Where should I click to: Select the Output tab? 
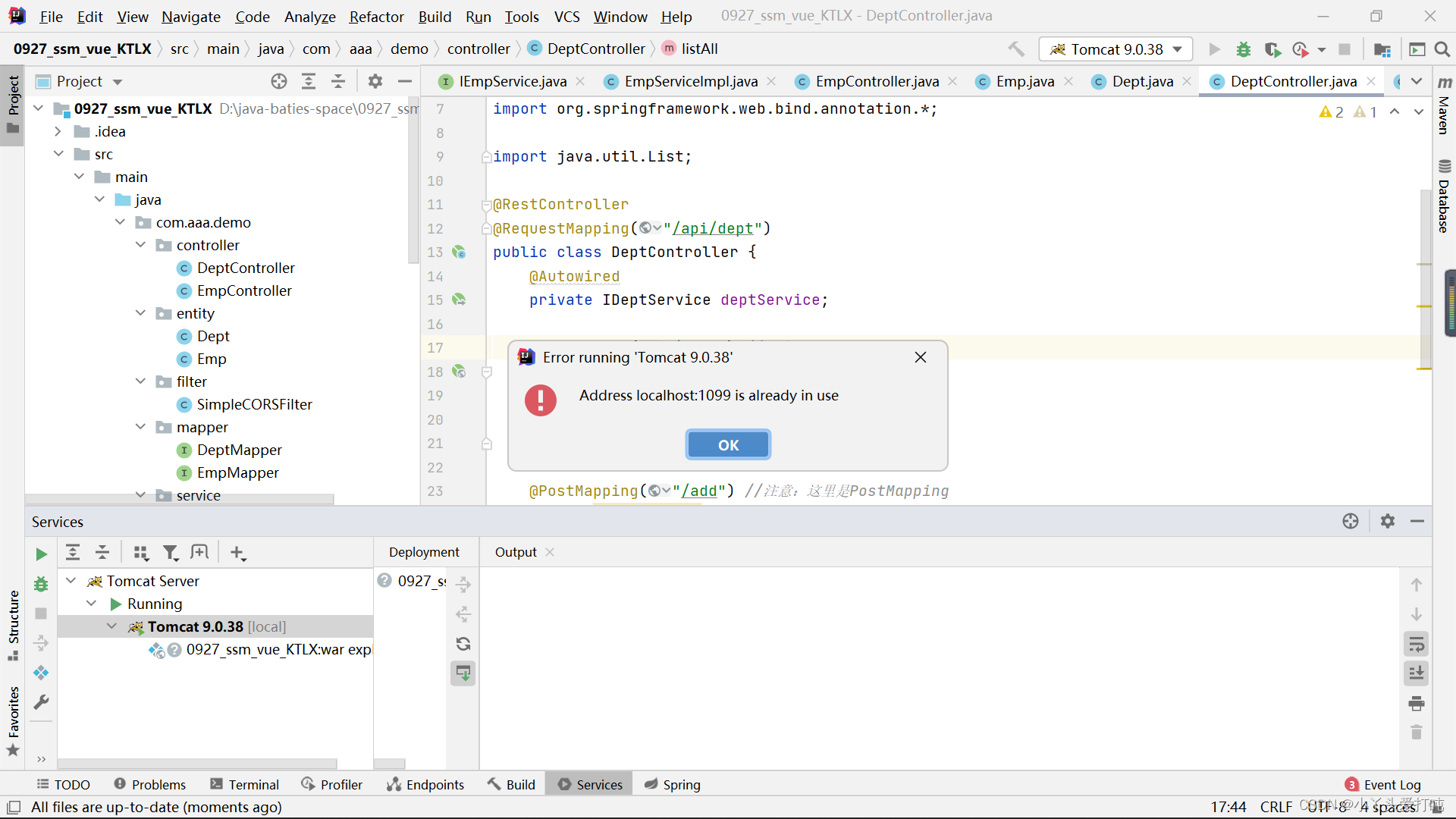coord(516,552)
